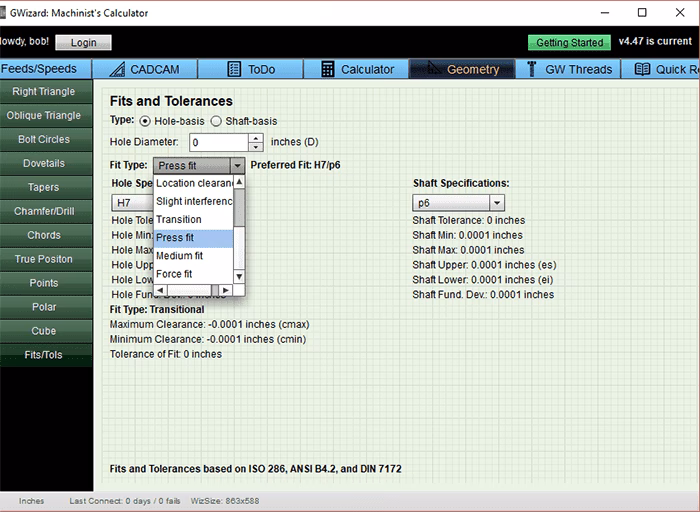Screen dimensions: 700x512
Task: Click the Calculator tab icon
Action: (327, 69)
